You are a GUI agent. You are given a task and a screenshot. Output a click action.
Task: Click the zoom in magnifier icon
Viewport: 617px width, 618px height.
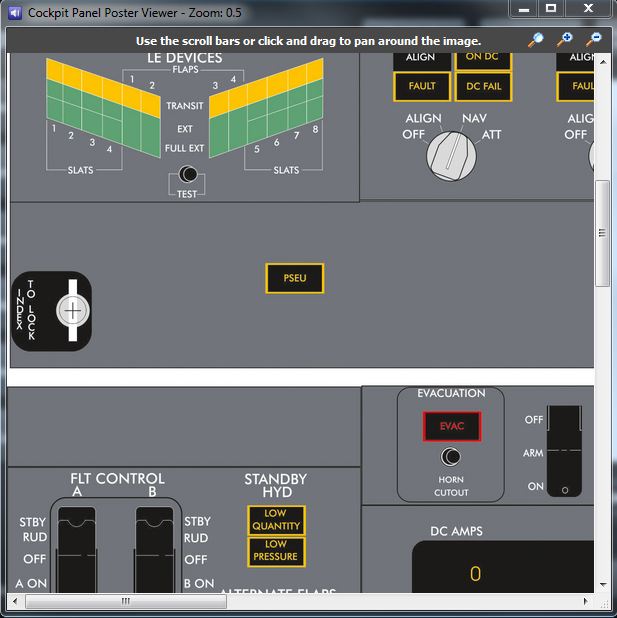coord(565,40)
